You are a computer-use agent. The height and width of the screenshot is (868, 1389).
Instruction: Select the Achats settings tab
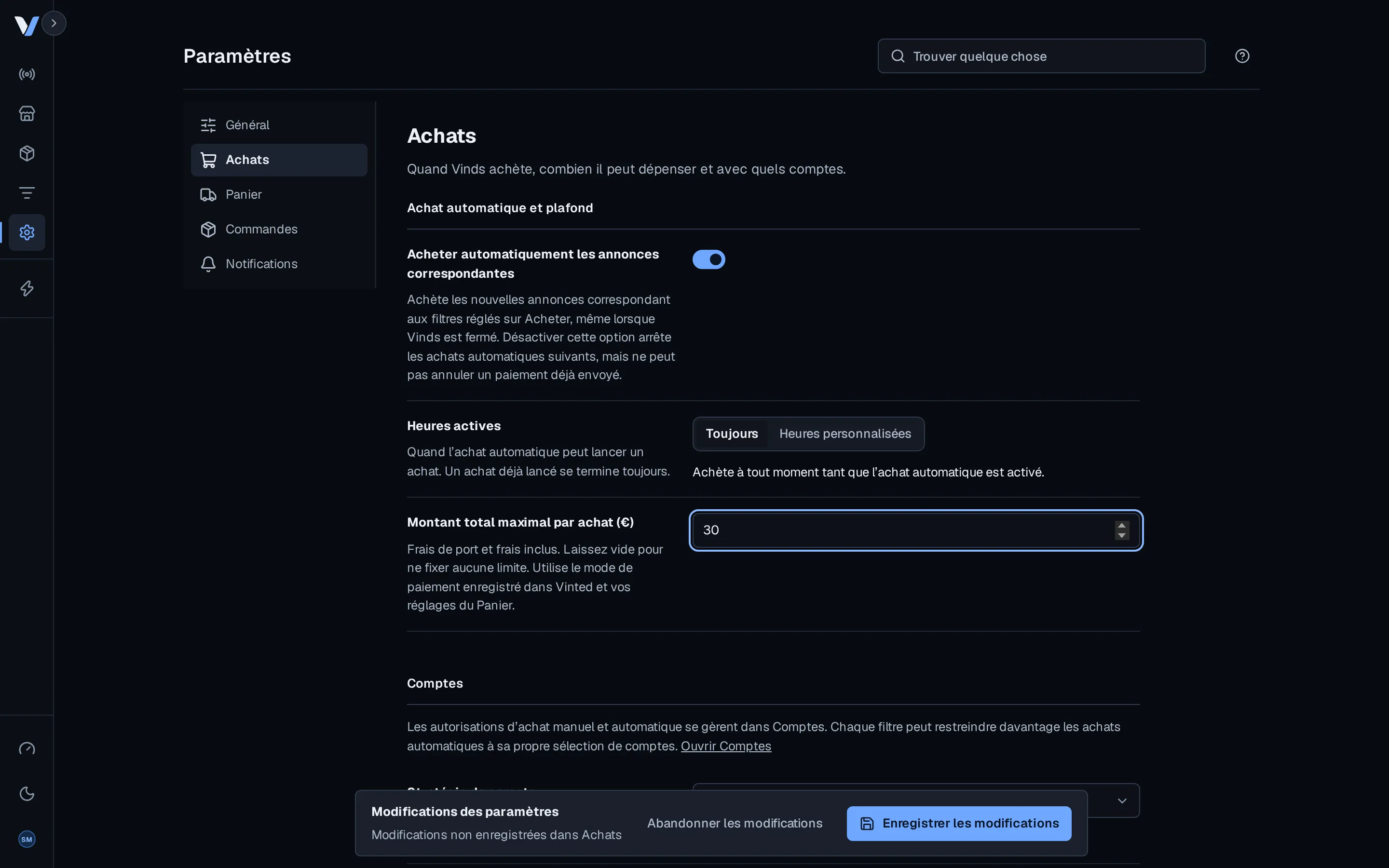point(279,160)
